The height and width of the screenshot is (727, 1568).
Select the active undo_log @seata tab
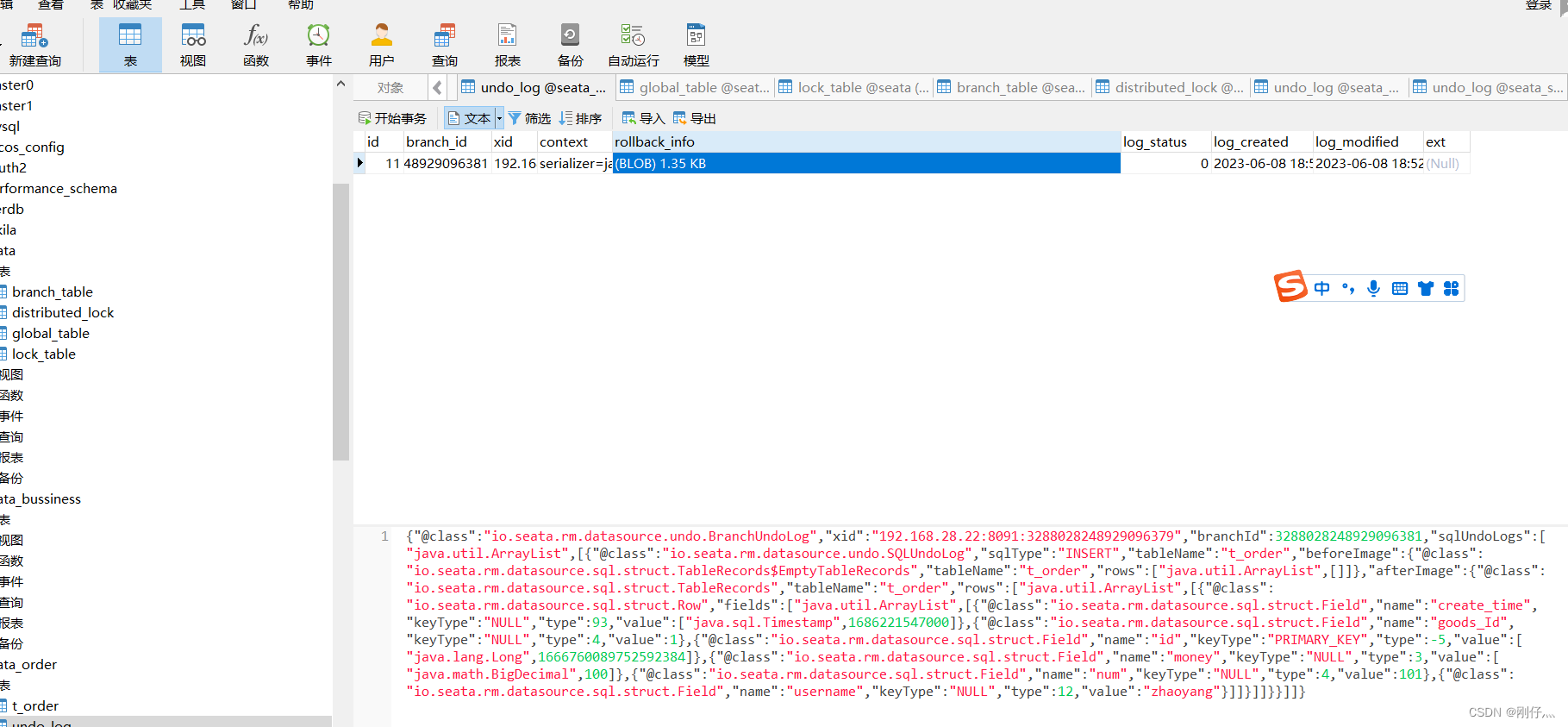pyautogui.click(x=534, y=87)
